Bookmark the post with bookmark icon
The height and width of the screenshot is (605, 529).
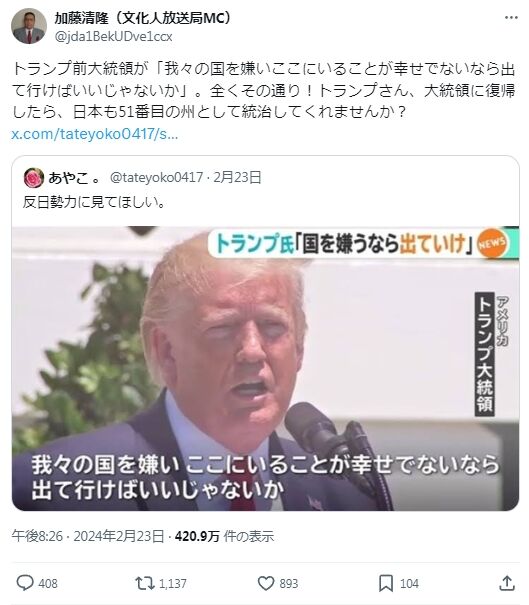click(385, 583)
